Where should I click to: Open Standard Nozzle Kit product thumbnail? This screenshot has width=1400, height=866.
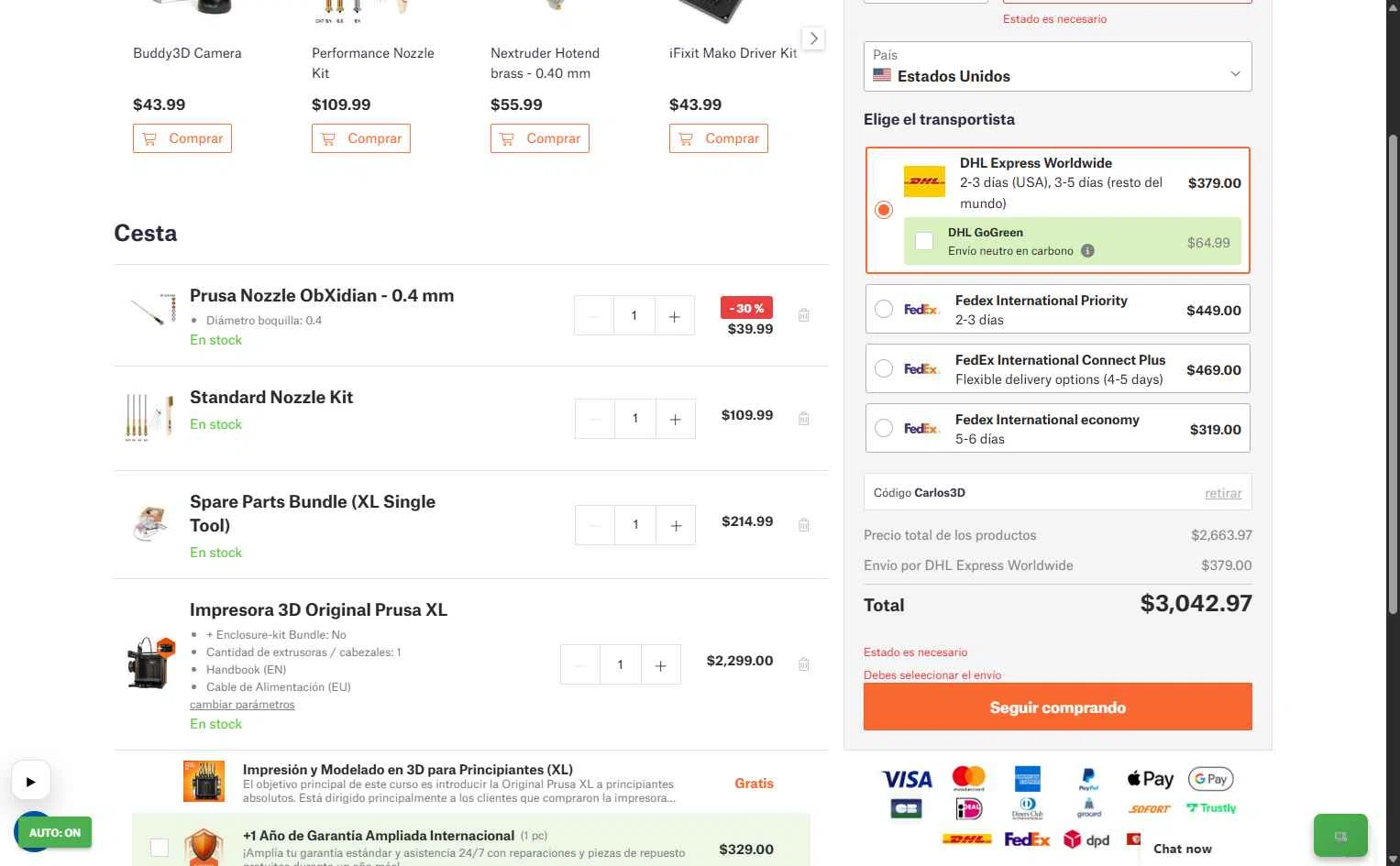click(150, 417)
